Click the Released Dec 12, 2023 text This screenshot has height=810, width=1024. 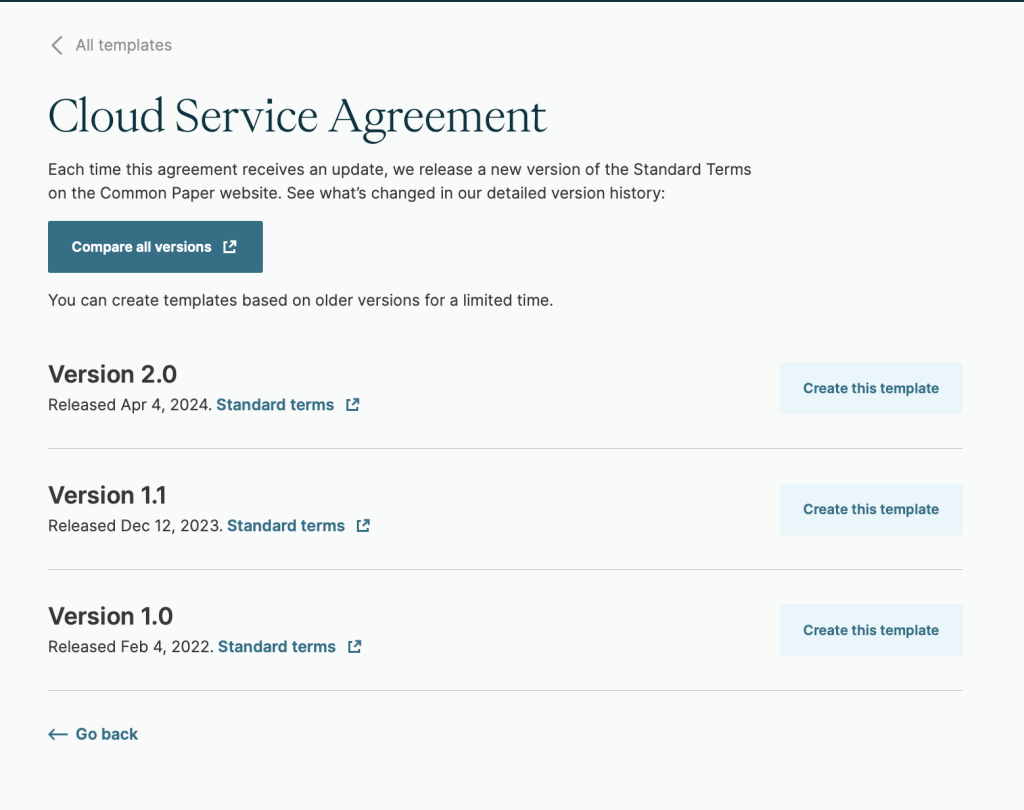point(136,526)
